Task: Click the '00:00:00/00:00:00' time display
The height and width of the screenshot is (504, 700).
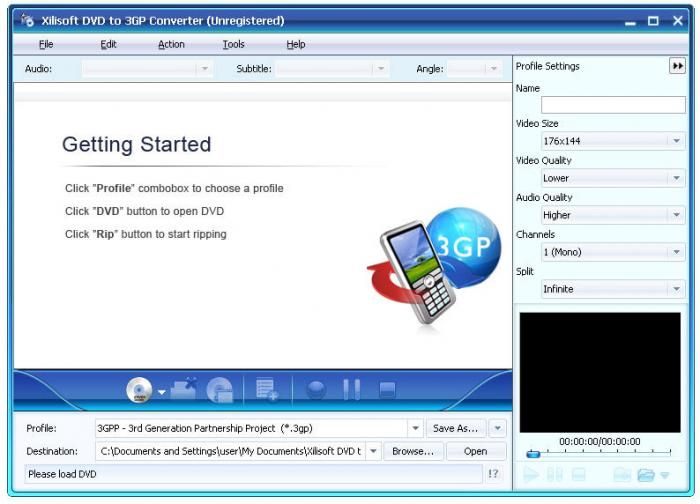Action: (x=600, y=442)
